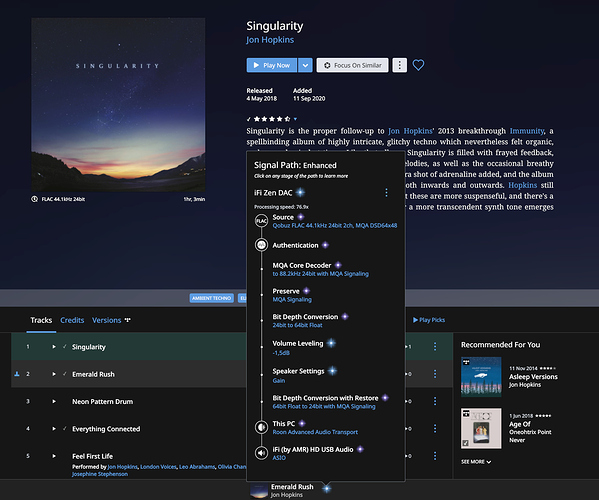Image resolution: width=599 pixels, height=500 pixels.
Task: Click the Singularity album cover
Action: (x=118, y=105)
